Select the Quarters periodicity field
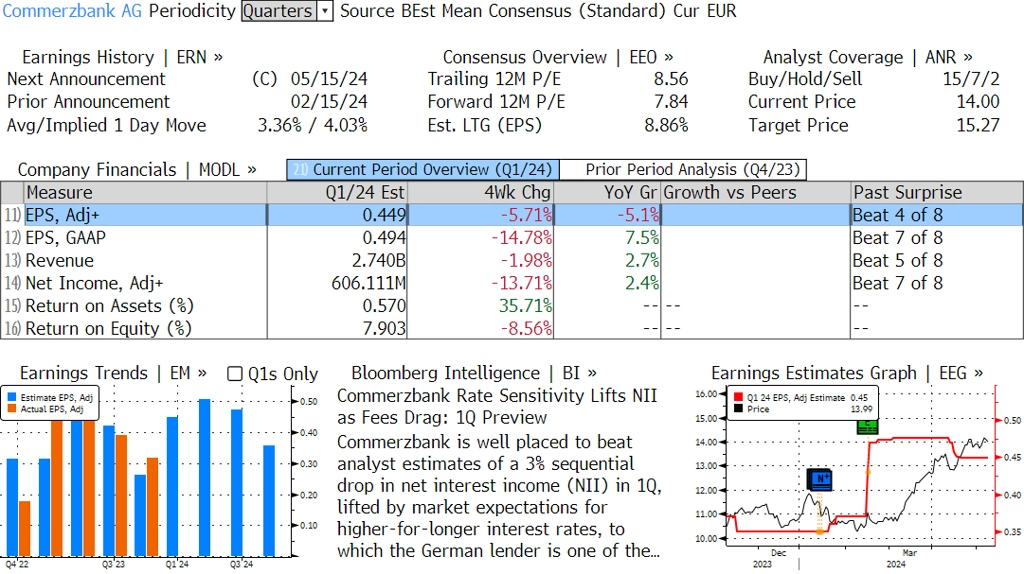This screenshot has height=574, width=1024. [279, 11]
